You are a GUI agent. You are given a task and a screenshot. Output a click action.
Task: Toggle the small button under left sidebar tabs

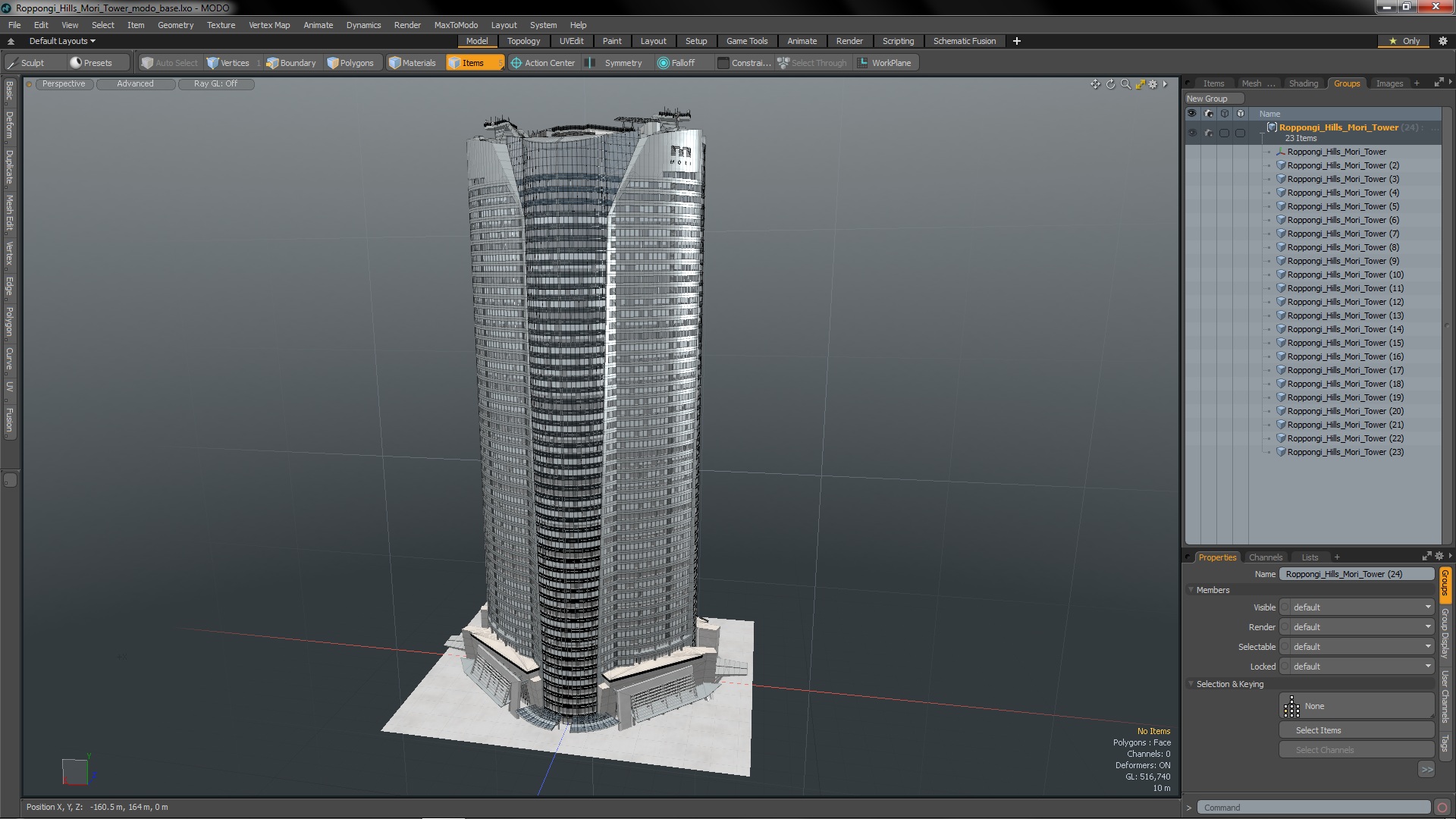[10, 480]
